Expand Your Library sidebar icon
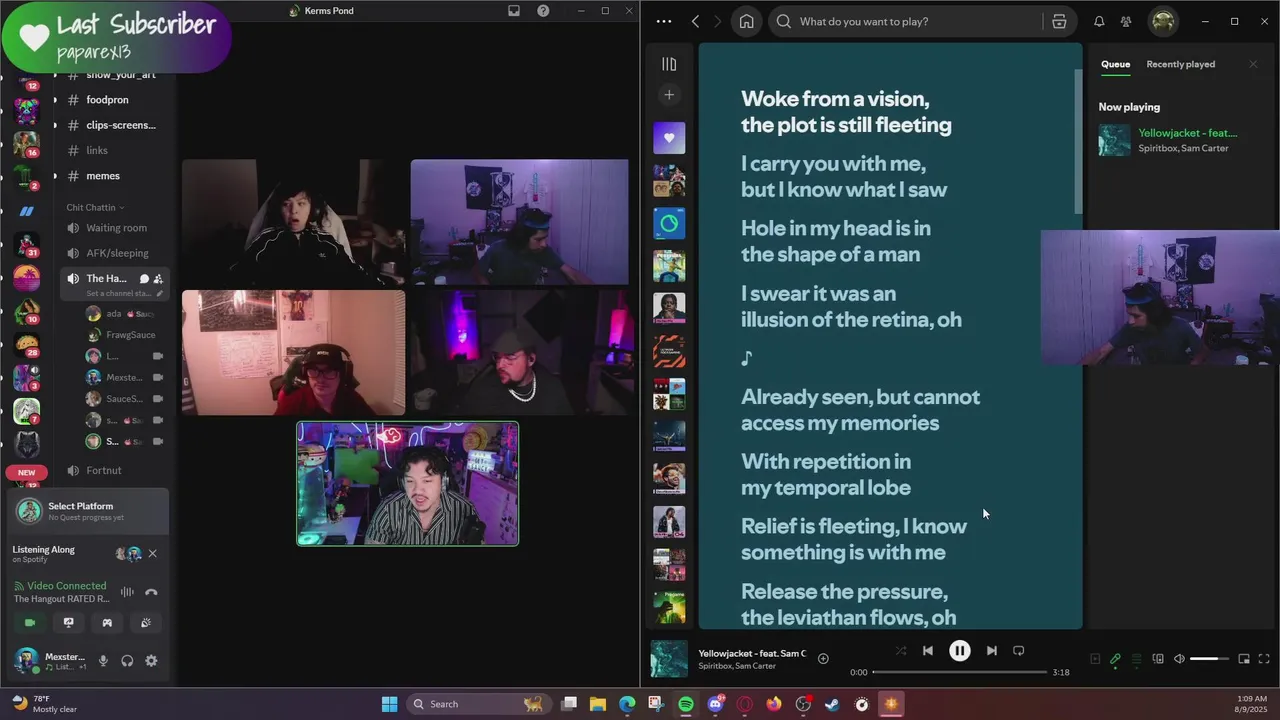Screen dimensions: 1280x720 [669, 64]
